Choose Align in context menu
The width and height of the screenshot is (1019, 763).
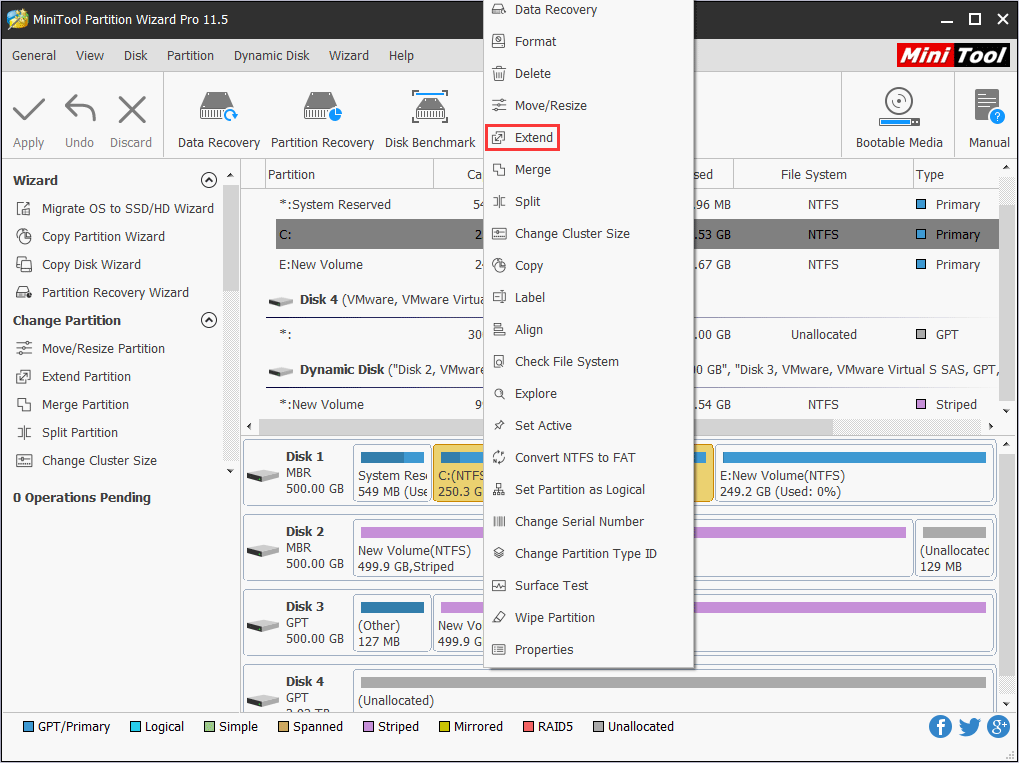588,330
